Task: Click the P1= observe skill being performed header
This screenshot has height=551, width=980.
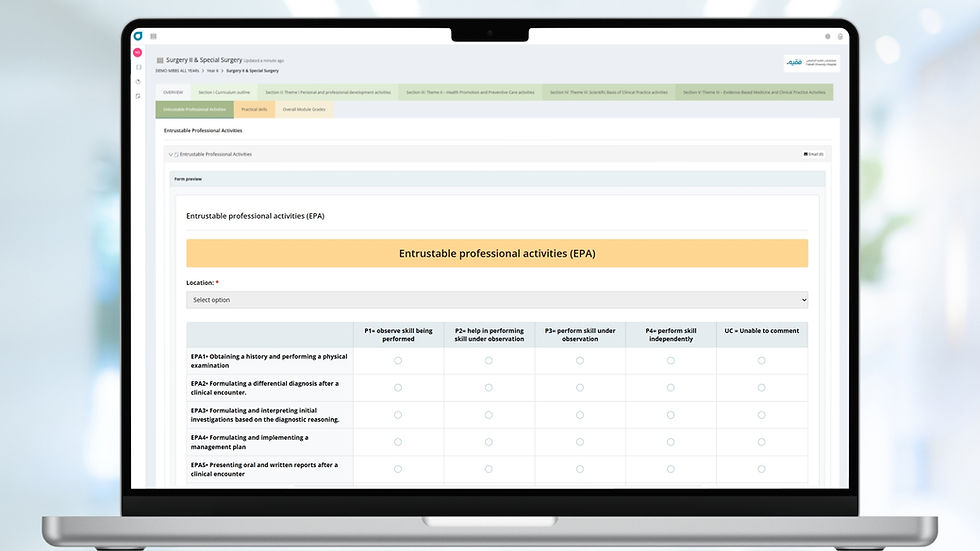Action: 398,335
